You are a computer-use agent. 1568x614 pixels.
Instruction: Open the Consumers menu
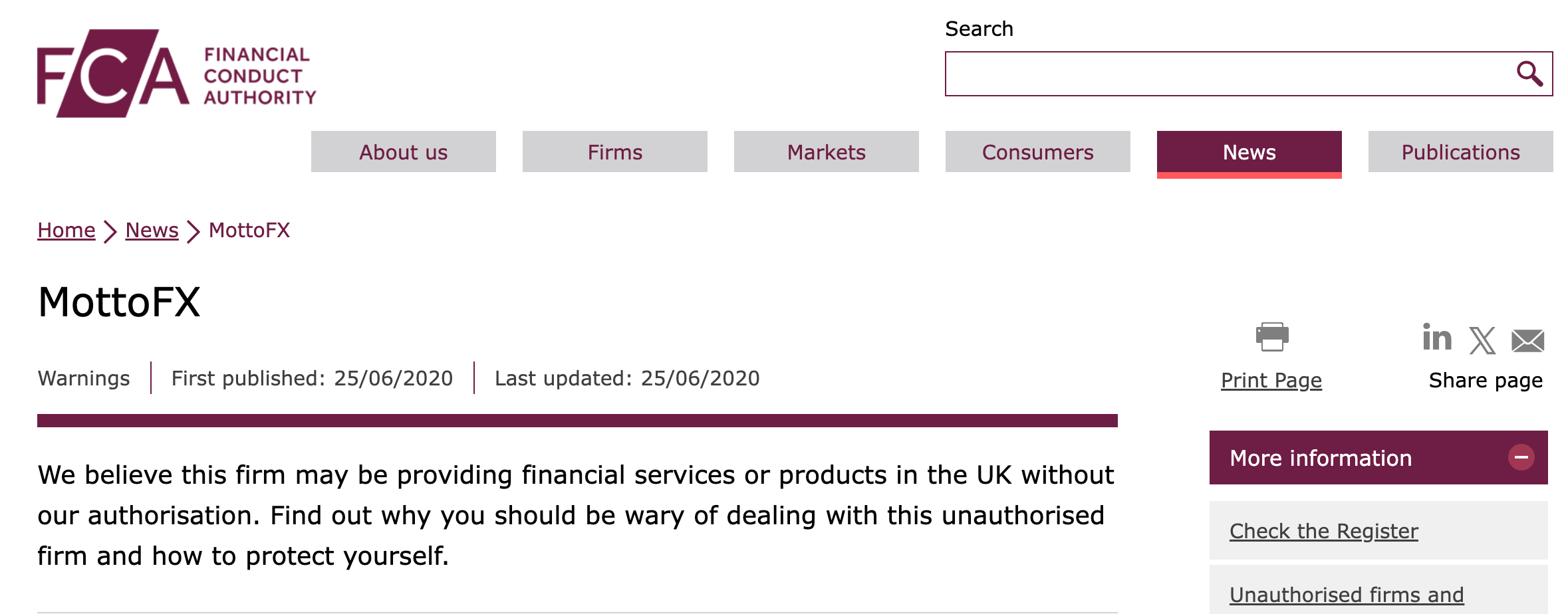pos(1037,152)
